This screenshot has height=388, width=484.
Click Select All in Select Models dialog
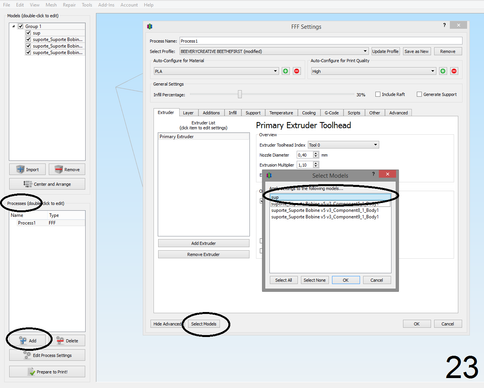[x=283, y=280]
